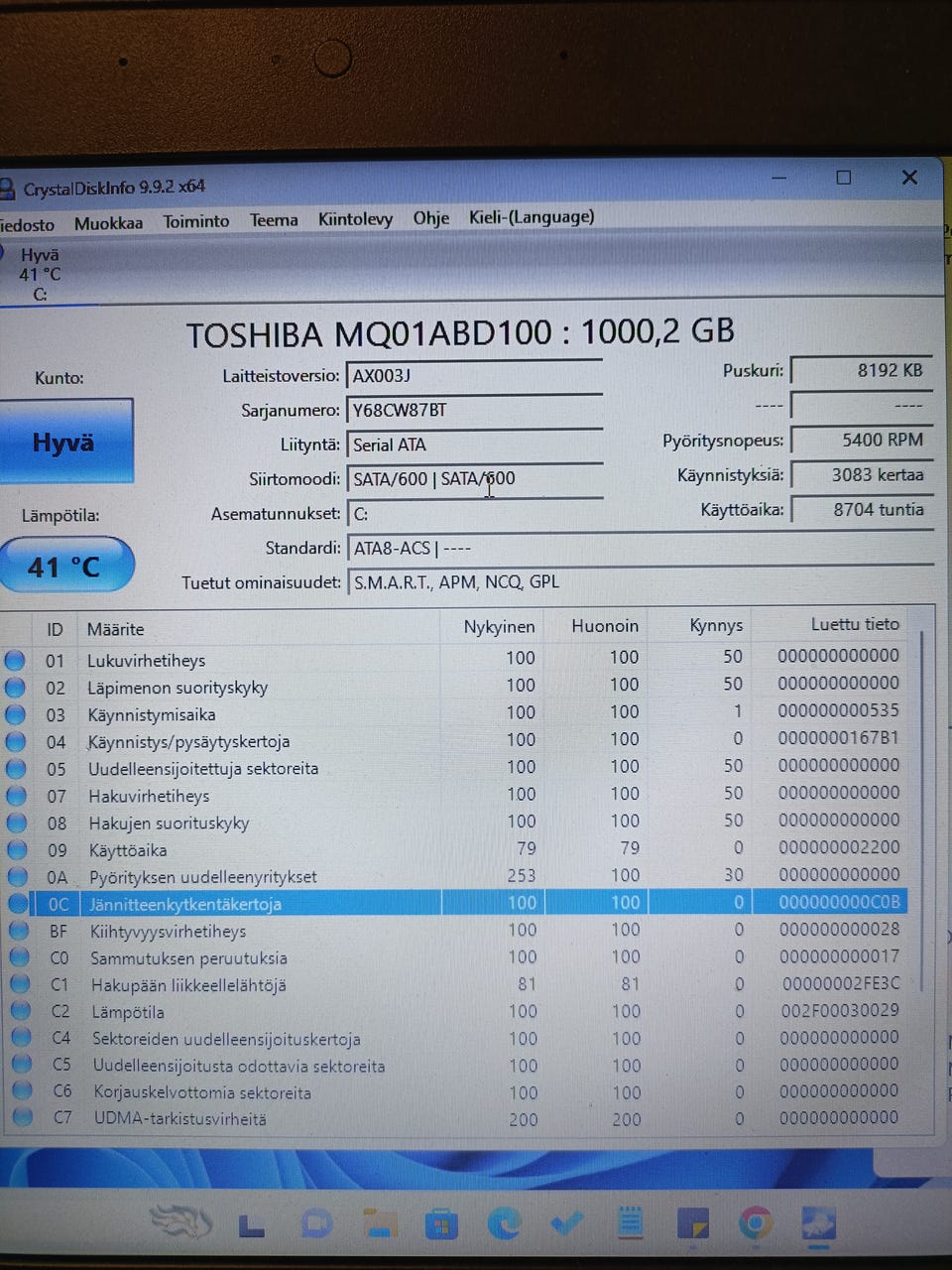Click raw value 0000000167B1
Viewport: 952px width, 1270px height.
[839, 738]
